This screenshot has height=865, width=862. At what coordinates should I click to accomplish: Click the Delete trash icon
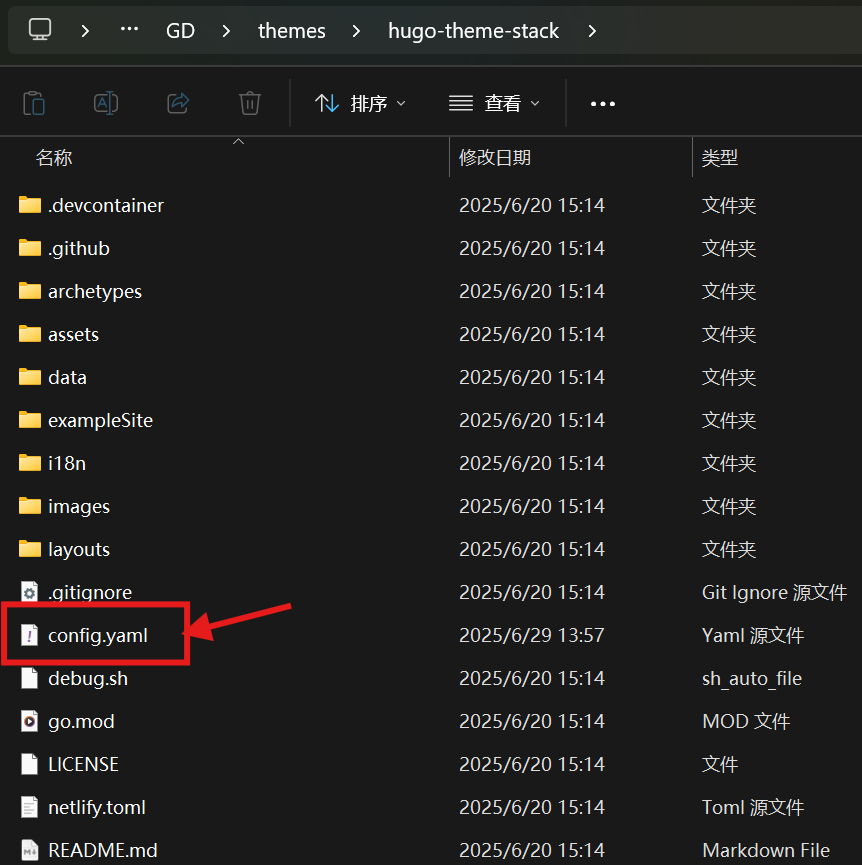click(x=249, y=103)
